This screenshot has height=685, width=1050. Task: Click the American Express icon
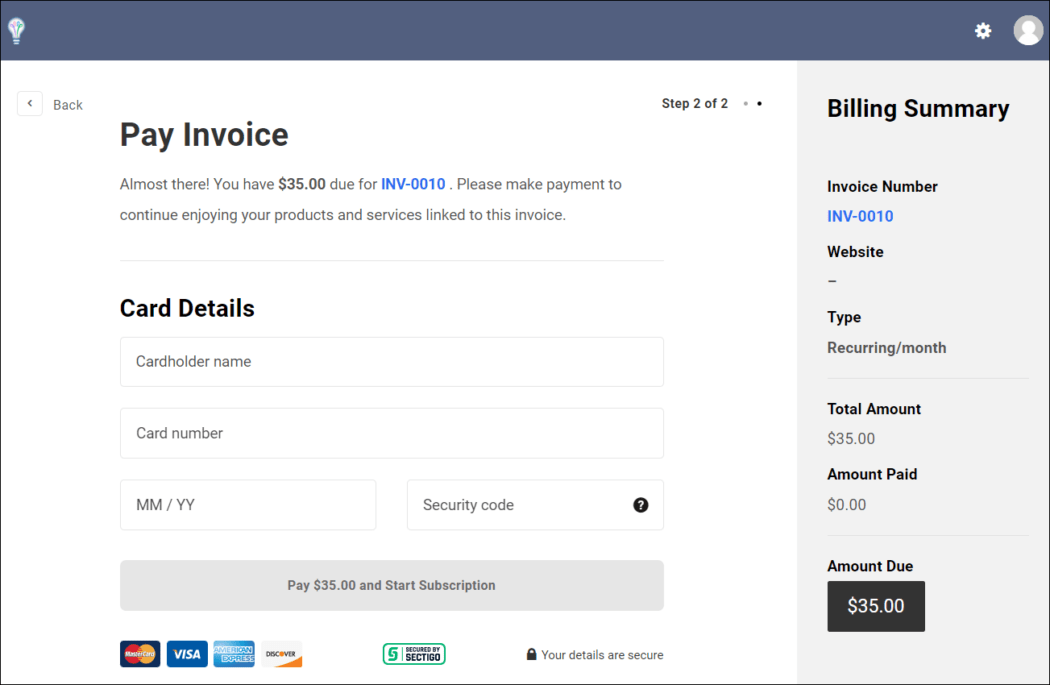pos(234,654)
